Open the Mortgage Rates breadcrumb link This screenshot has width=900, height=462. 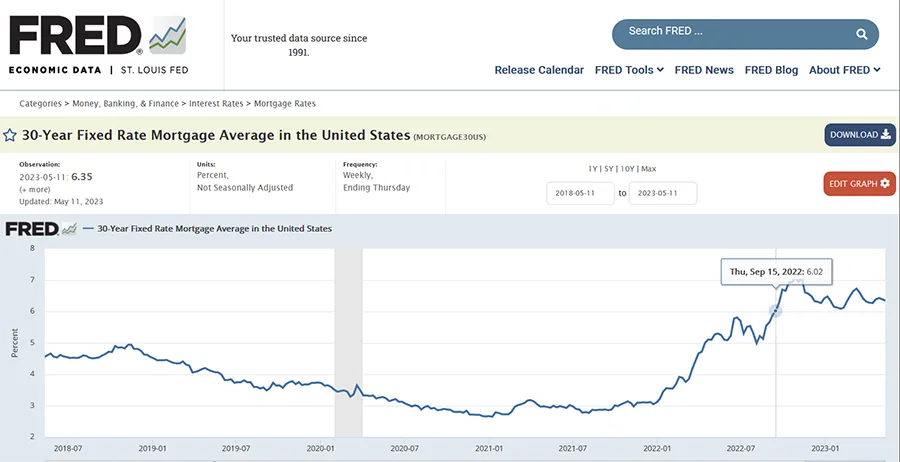click(x=286, y=103)
